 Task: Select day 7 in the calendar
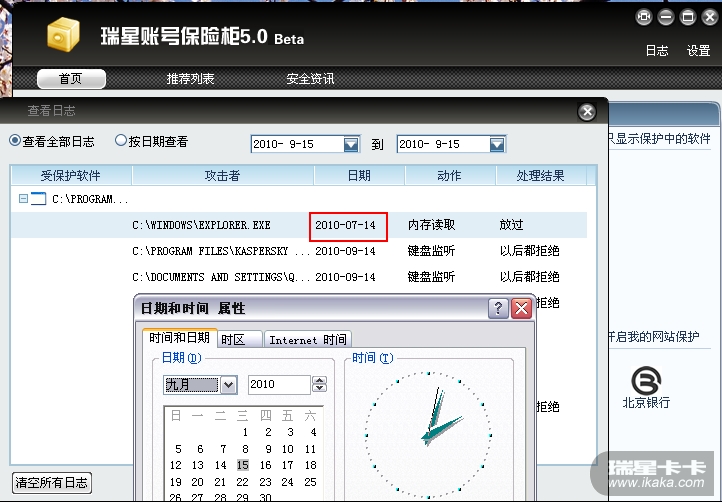pyautogui.click(x=223, y=449)
